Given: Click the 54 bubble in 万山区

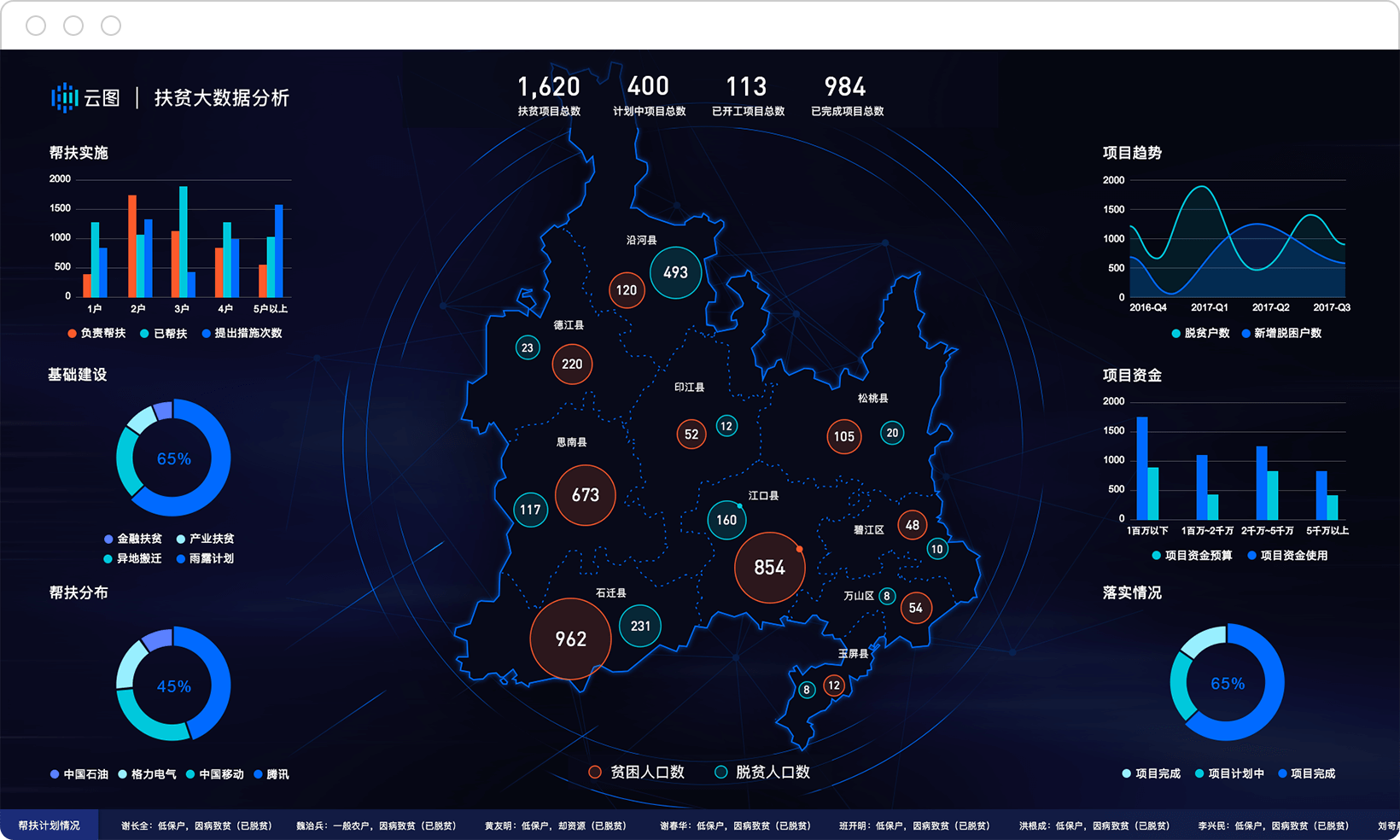Looking at the screenshot, I should (916, 608).
